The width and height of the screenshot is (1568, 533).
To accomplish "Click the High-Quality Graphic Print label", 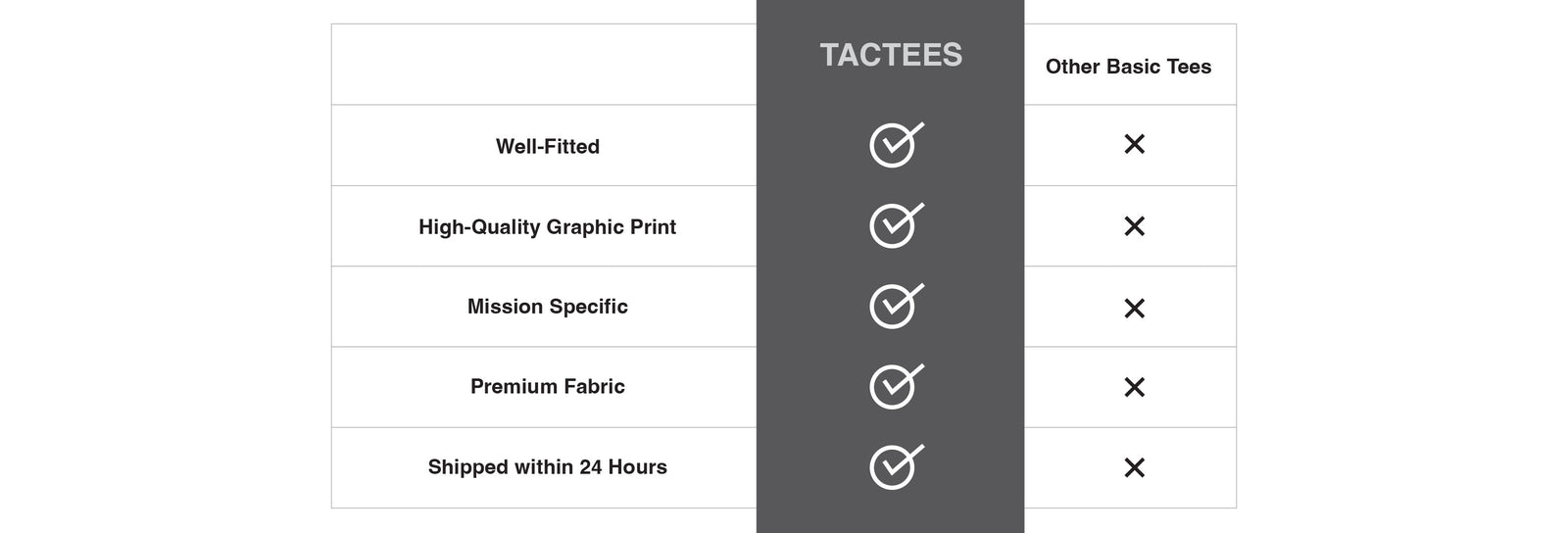I will [547, 227].
